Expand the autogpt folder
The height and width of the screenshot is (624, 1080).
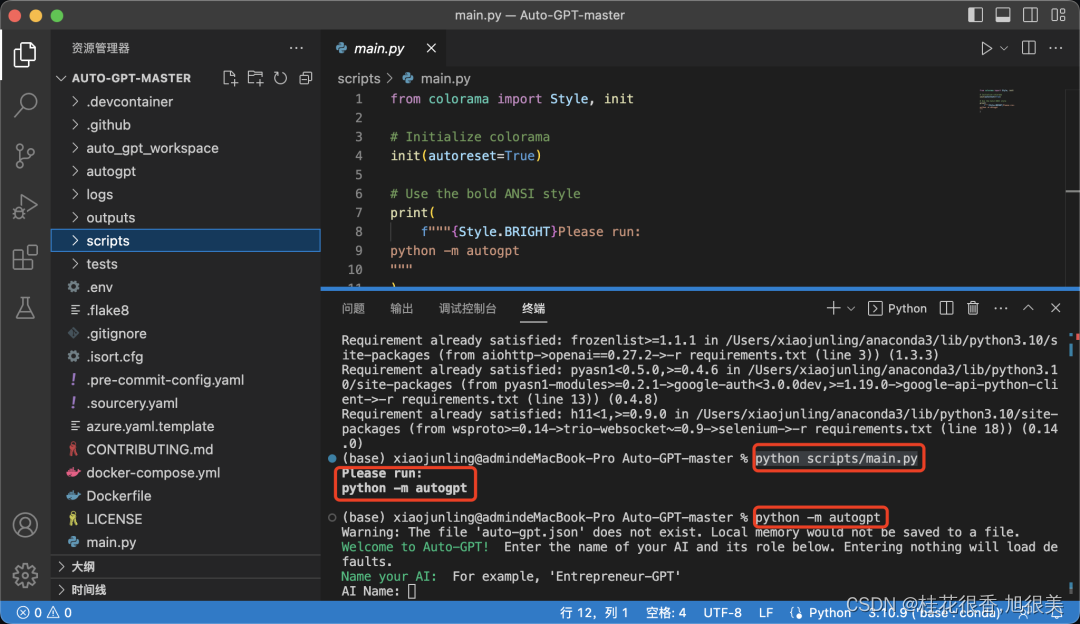pyautogui.click(x=186, y=171)
